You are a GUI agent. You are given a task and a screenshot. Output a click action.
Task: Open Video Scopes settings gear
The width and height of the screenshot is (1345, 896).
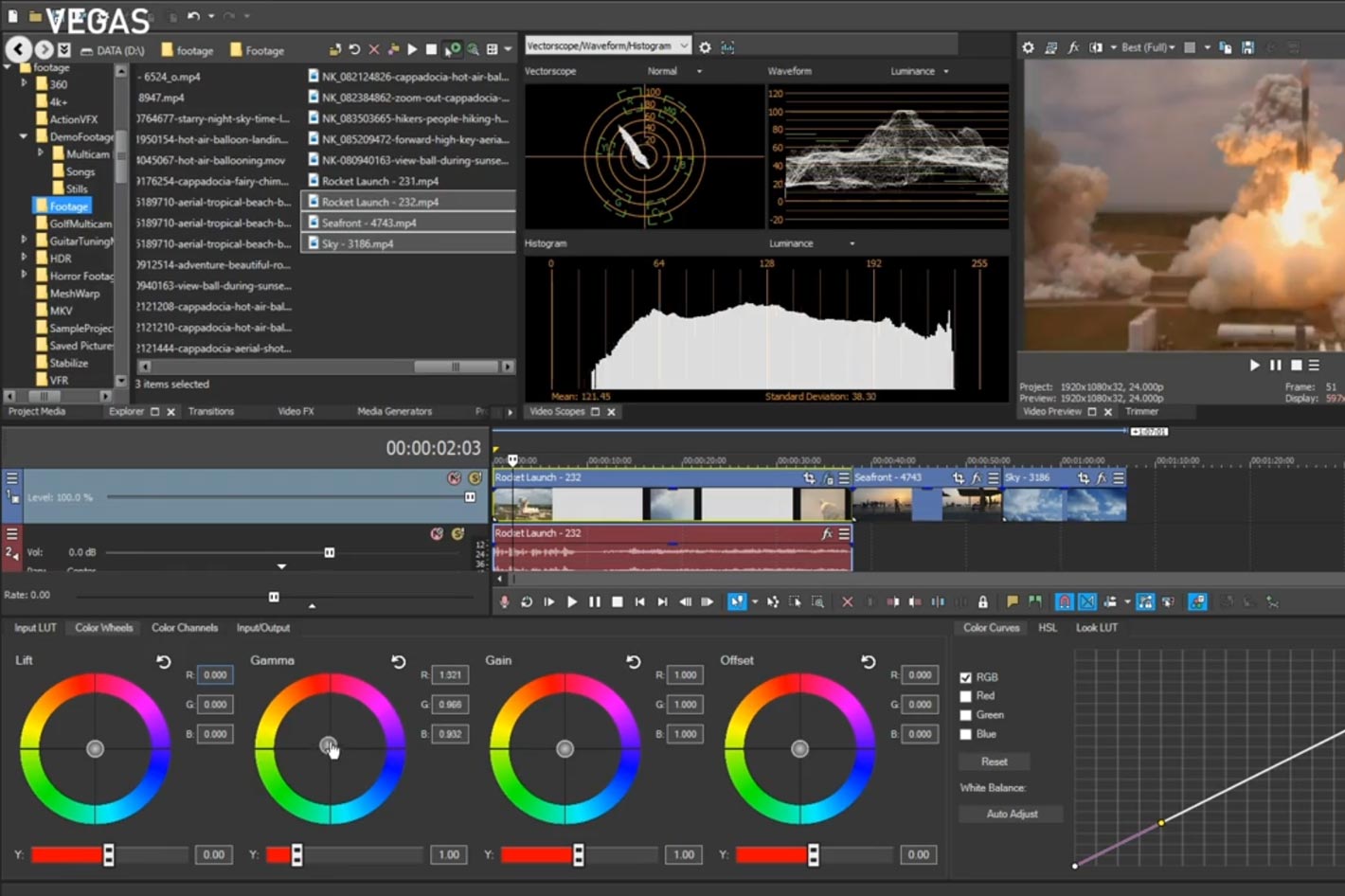(705, 46)
